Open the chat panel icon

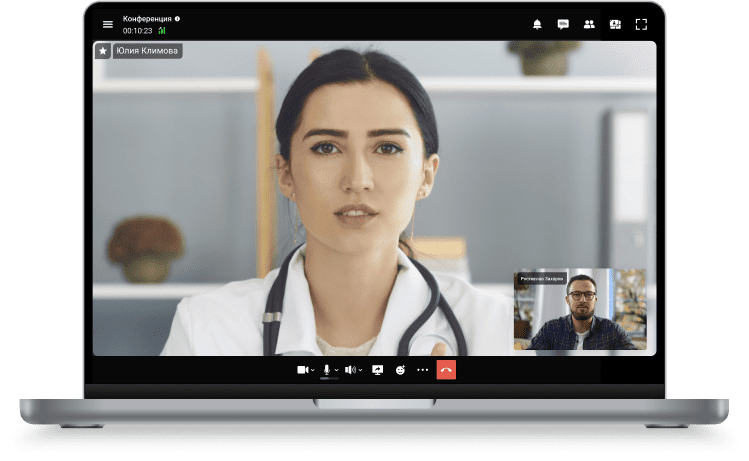click(563, 24)
